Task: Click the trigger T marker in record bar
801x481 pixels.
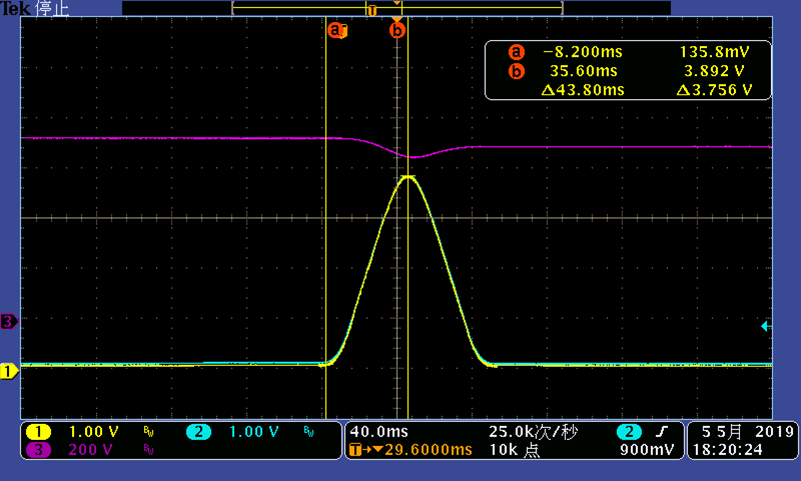Action: point(371,10)
